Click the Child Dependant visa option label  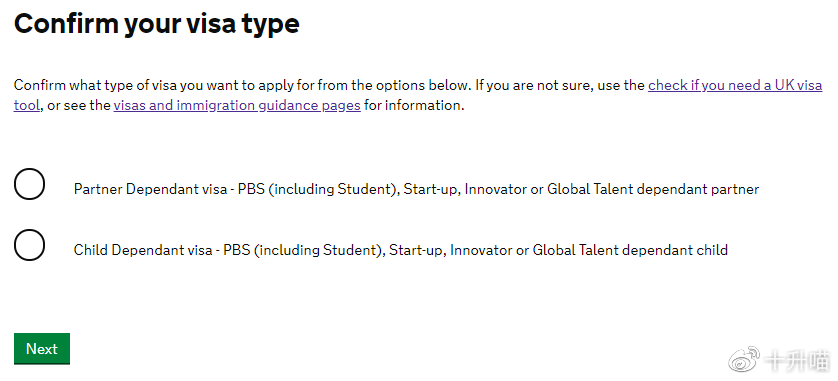(401, 250)
